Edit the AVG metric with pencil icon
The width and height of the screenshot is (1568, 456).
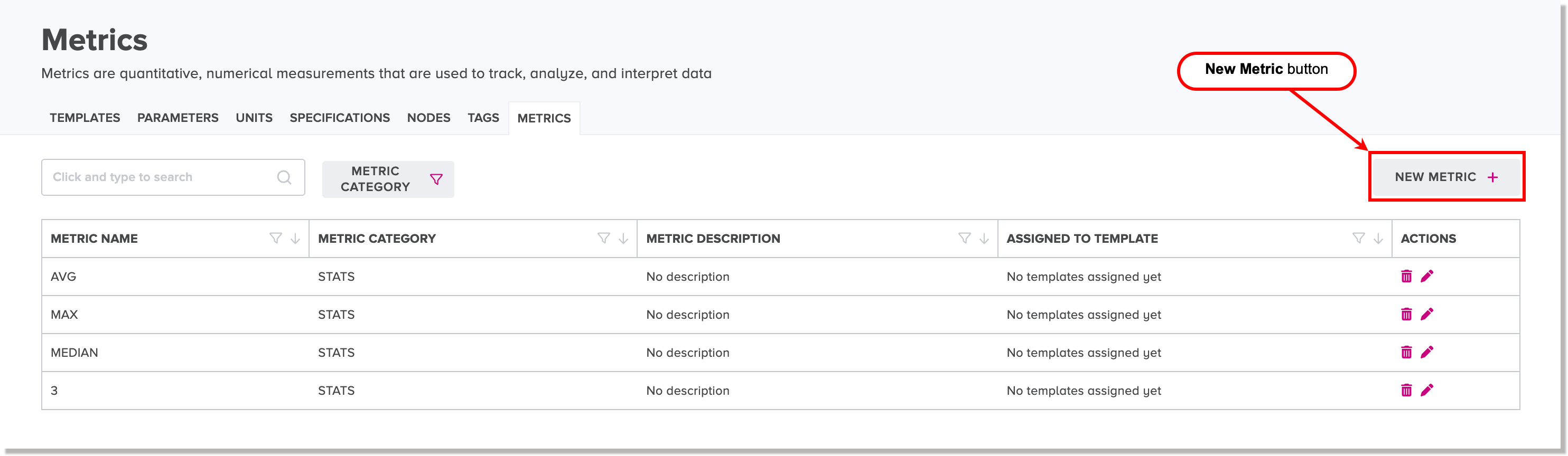[x=1426, y=276]
